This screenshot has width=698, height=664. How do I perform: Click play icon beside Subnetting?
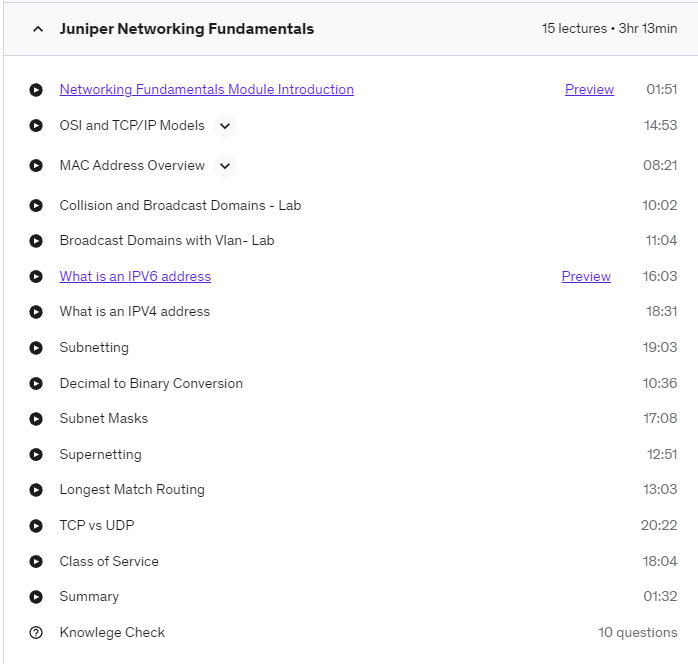[x=36, y=348]
